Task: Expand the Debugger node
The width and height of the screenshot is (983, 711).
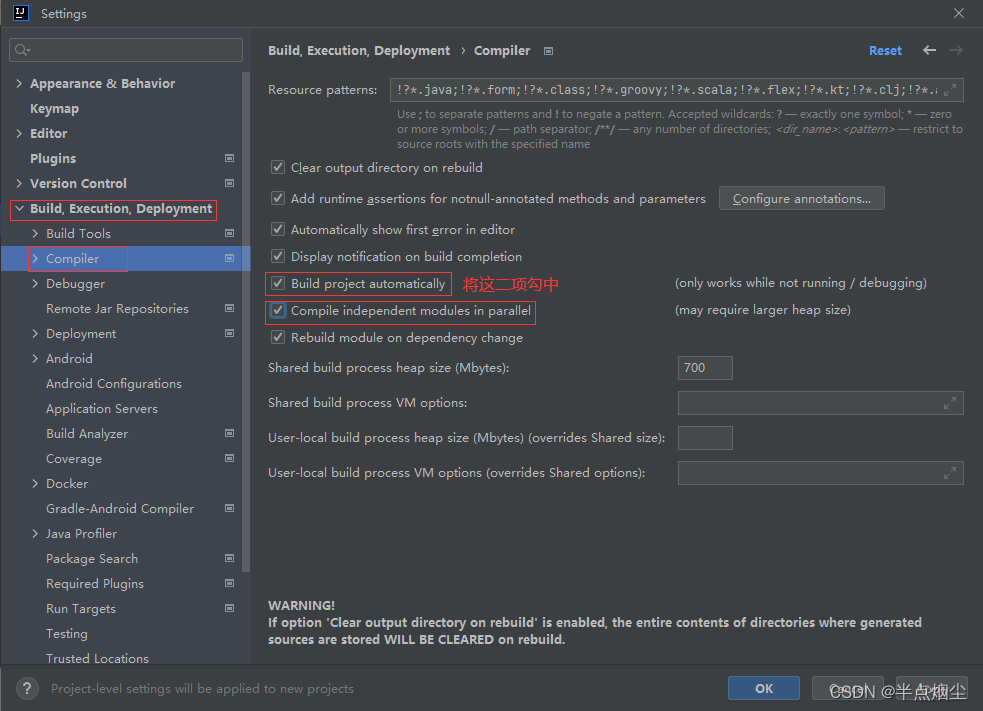Action: tap(35, 283)
